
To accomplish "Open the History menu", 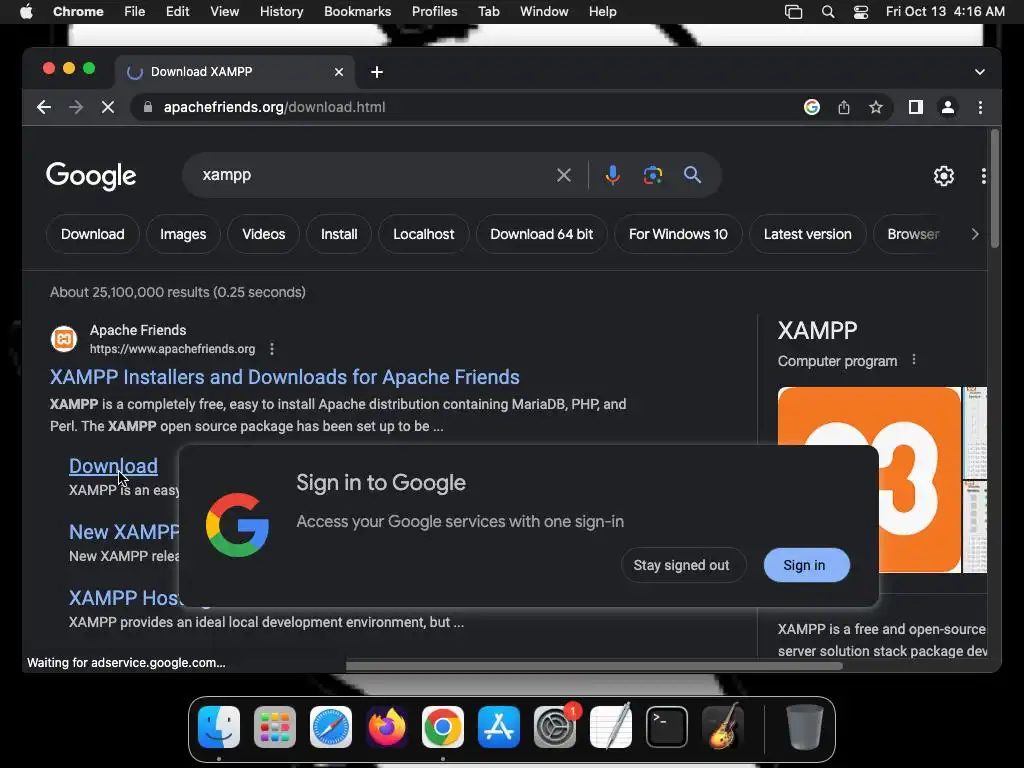I will point(281,12).
